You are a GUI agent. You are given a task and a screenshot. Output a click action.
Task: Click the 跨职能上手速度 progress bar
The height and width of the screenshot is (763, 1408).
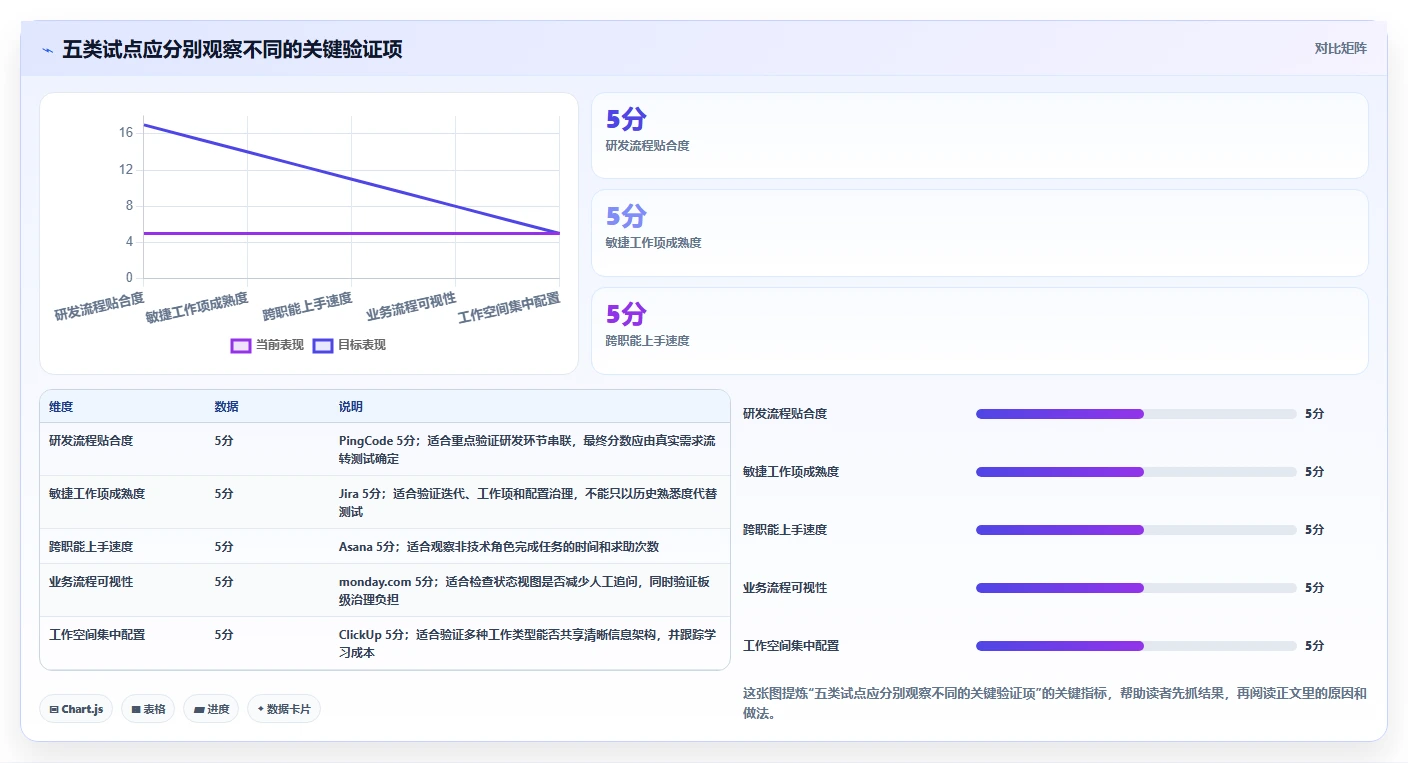[x=1136, y=530]
